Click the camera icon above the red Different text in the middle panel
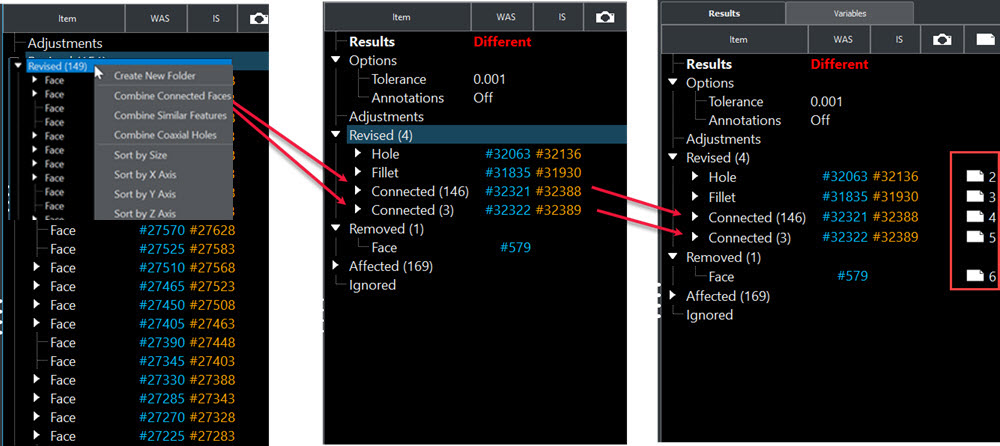This screenshot has height=446, width=1000. pos(604,17)
